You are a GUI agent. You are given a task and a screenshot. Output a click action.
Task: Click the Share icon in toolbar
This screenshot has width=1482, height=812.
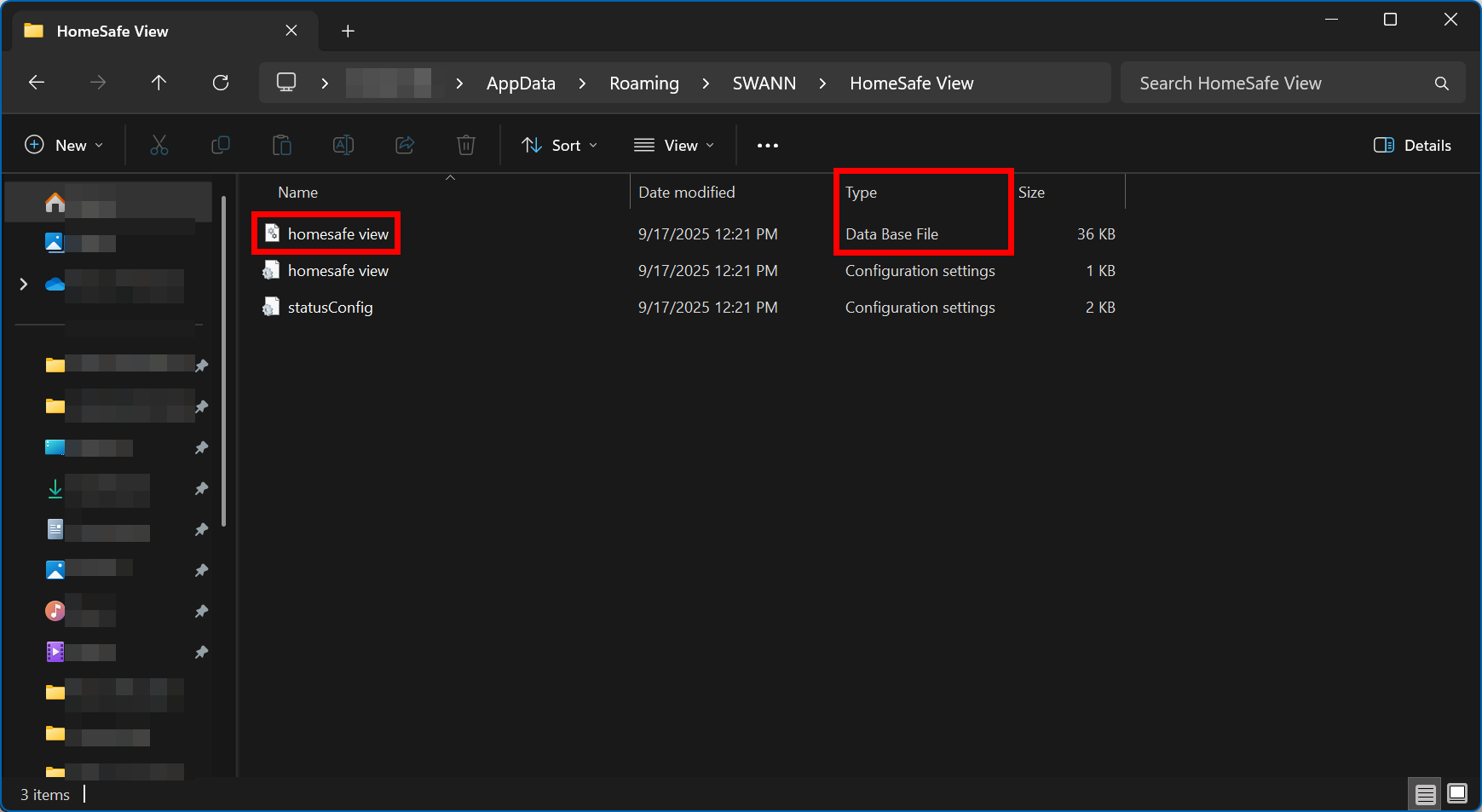[405, 146]
